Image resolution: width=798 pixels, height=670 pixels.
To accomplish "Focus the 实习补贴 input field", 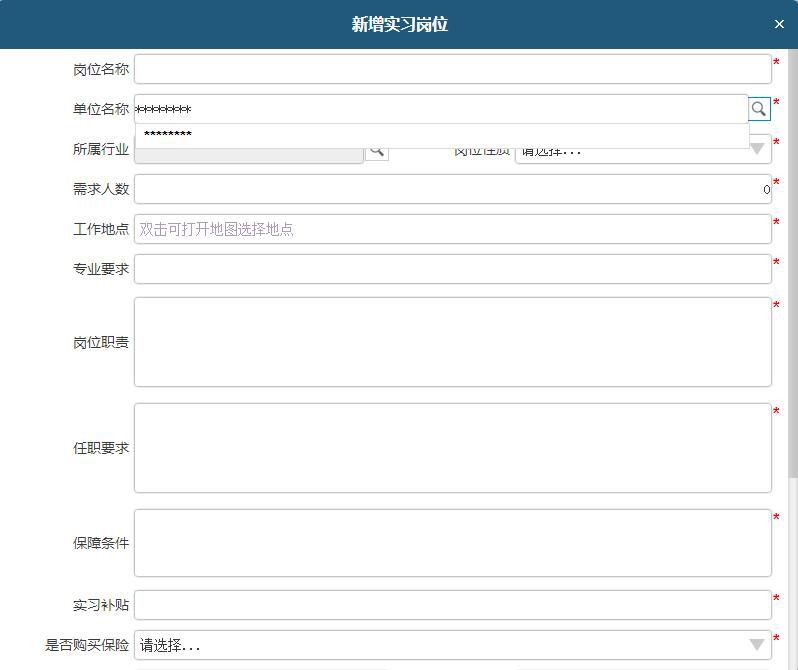I will (x=452, y=605).
